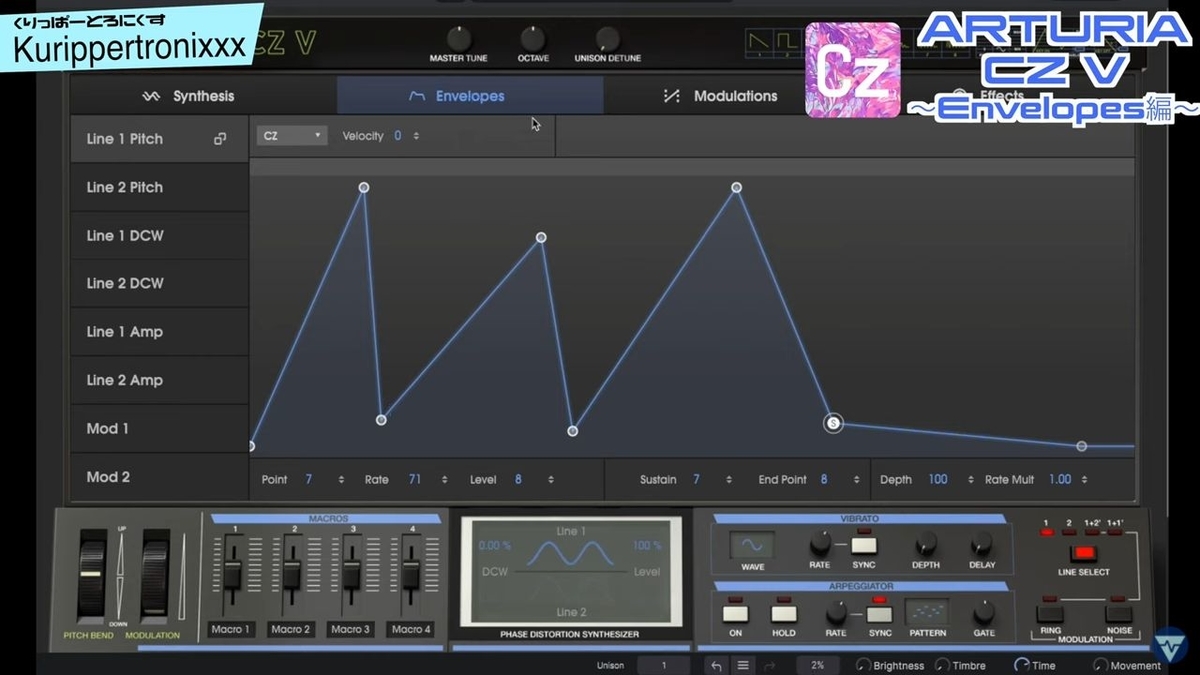This screenshot has width=1200, height=675.
Task: Click the Movement macro knob
Action: pyautogui.click(x=1100, y=665)
